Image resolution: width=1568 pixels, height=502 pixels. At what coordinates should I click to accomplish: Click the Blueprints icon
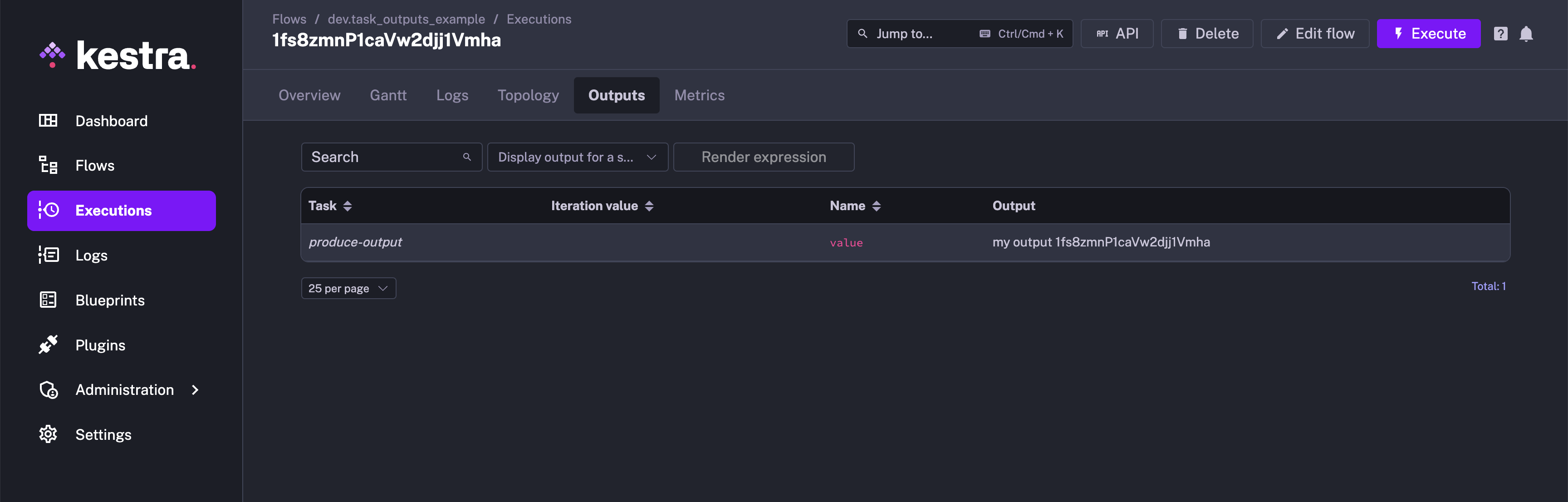(x=48, y=300)
